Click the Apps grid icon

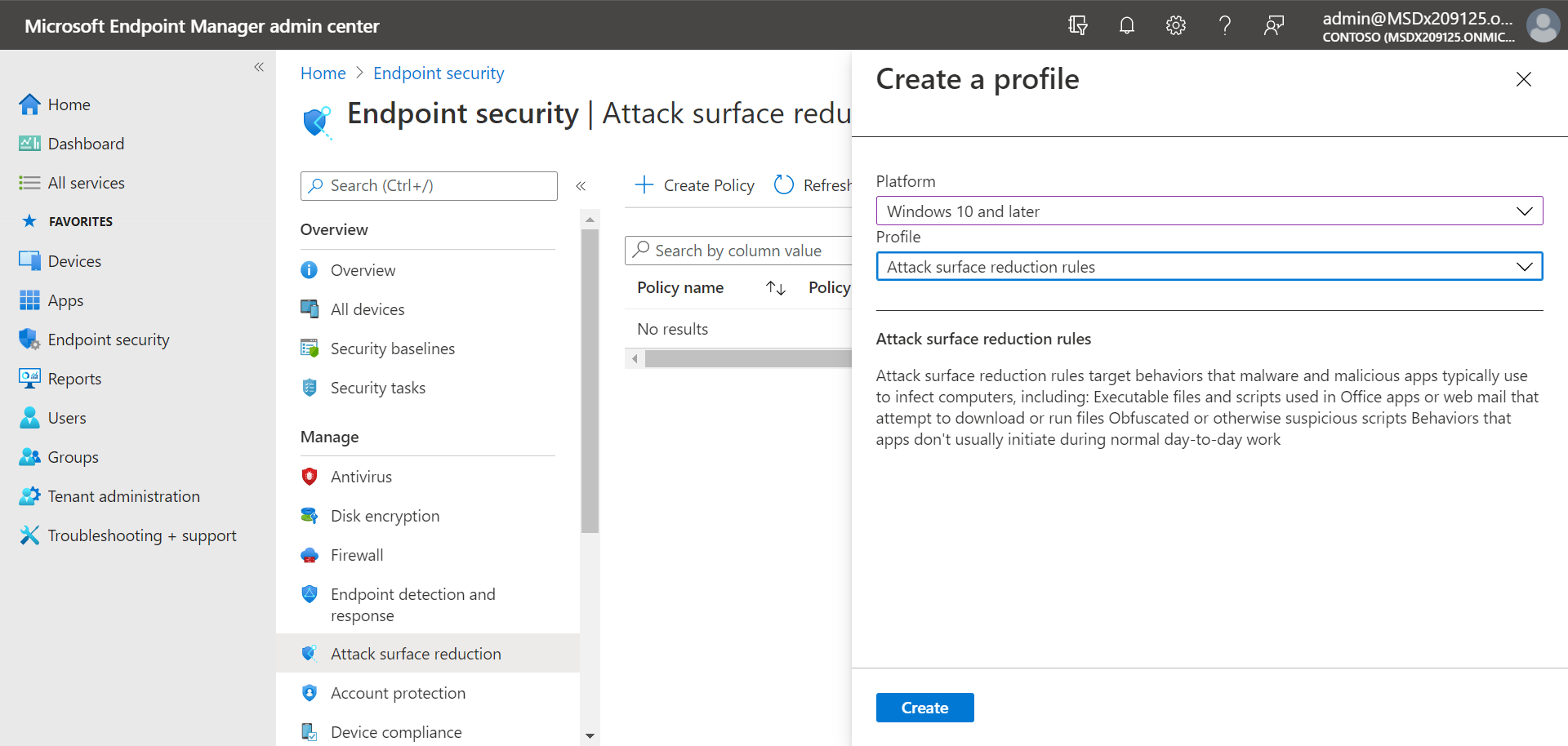pos(29,300)
